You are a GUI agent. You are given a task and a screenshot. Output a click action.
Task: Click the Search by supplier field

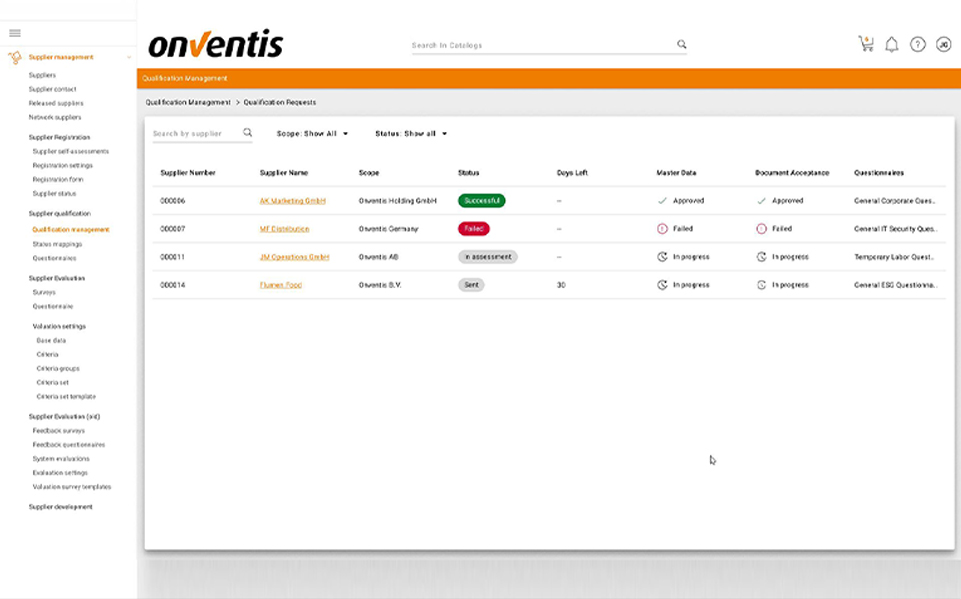(195, 133)
